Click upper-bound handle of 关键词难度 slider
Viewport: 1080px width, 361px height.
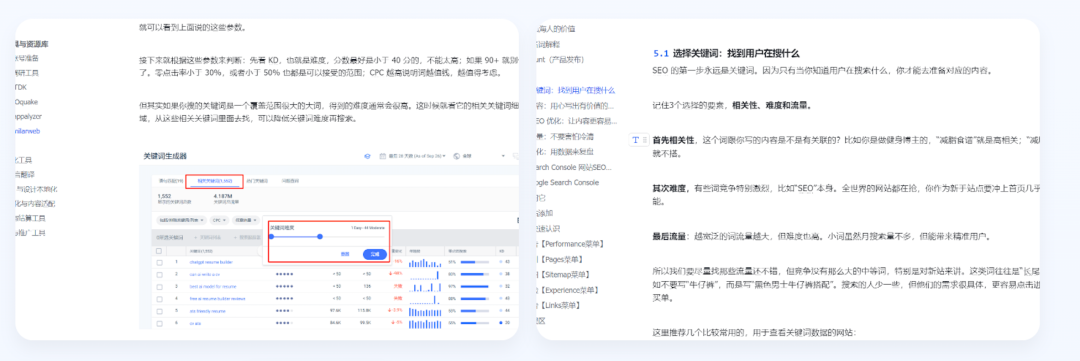point(320,236)
